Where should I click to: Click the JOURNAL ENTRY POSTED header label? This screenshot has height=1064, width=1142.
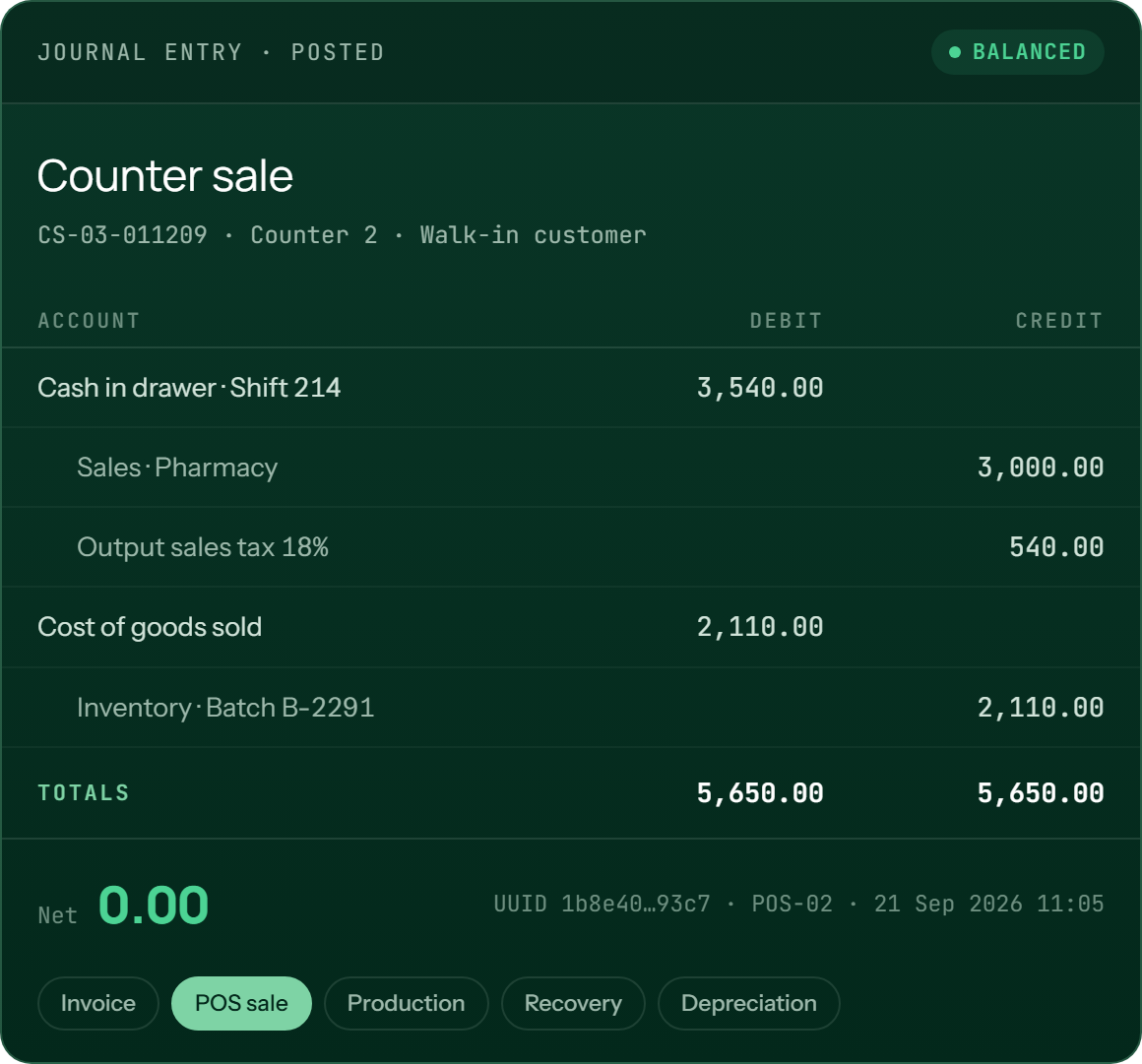pyautogui.click(x=211, y=52)
